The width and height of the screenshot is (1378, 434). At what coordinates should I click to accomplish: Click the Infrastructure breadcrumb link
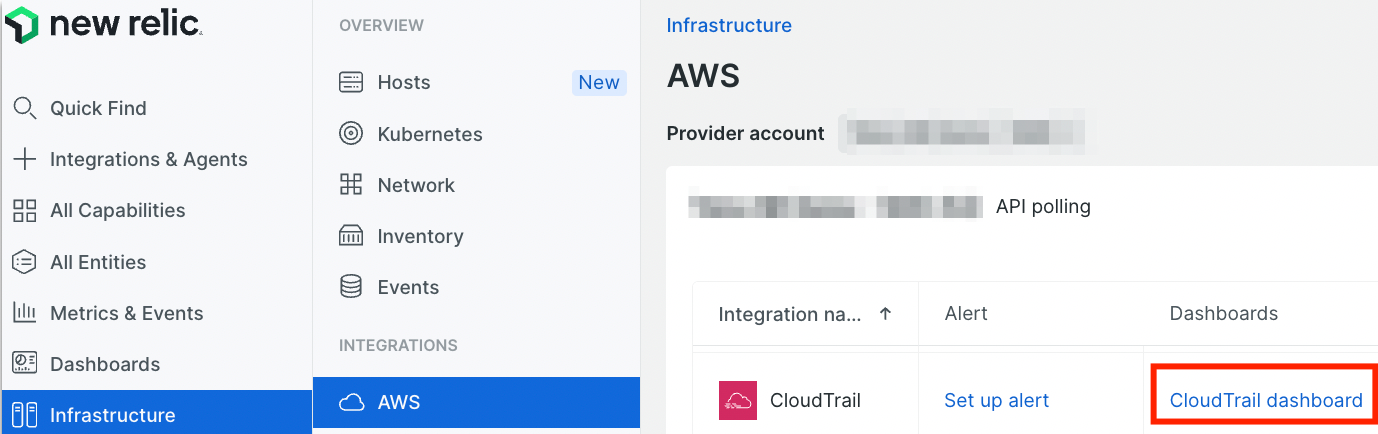click(729, 25)
